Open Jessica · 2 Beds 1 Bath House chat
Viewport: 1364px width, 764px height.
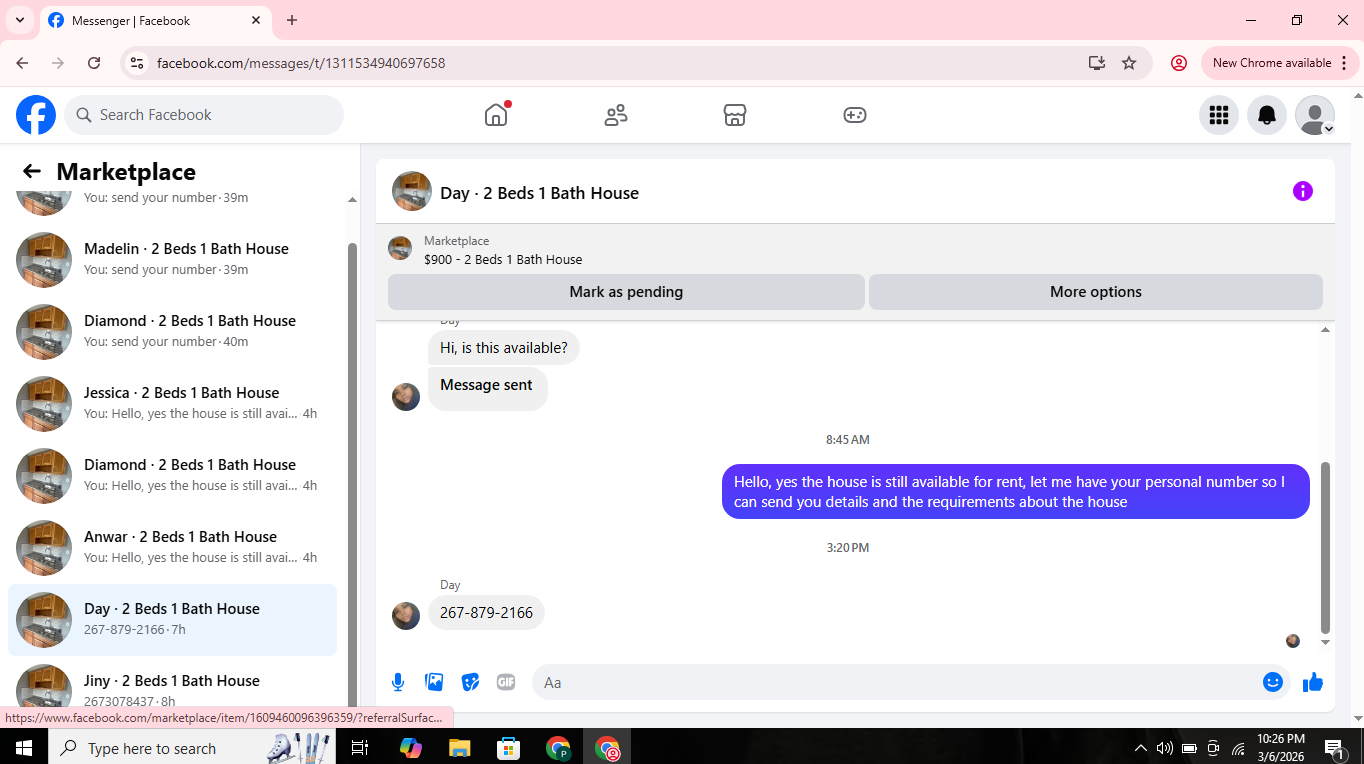point(172,403)
